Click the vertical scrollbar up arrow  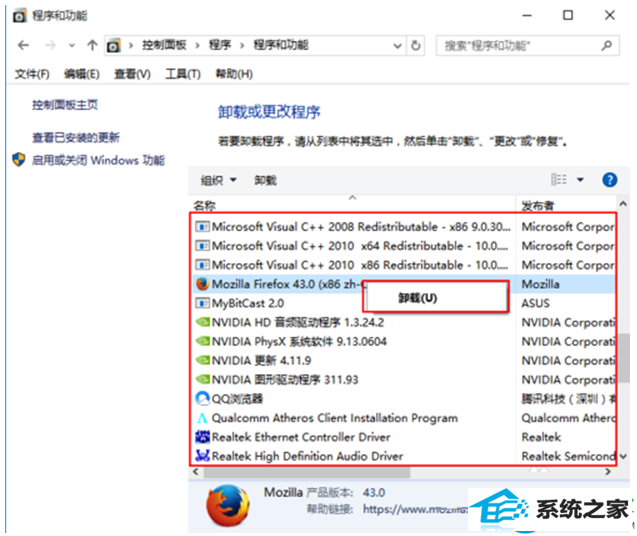tap(623, 204)
